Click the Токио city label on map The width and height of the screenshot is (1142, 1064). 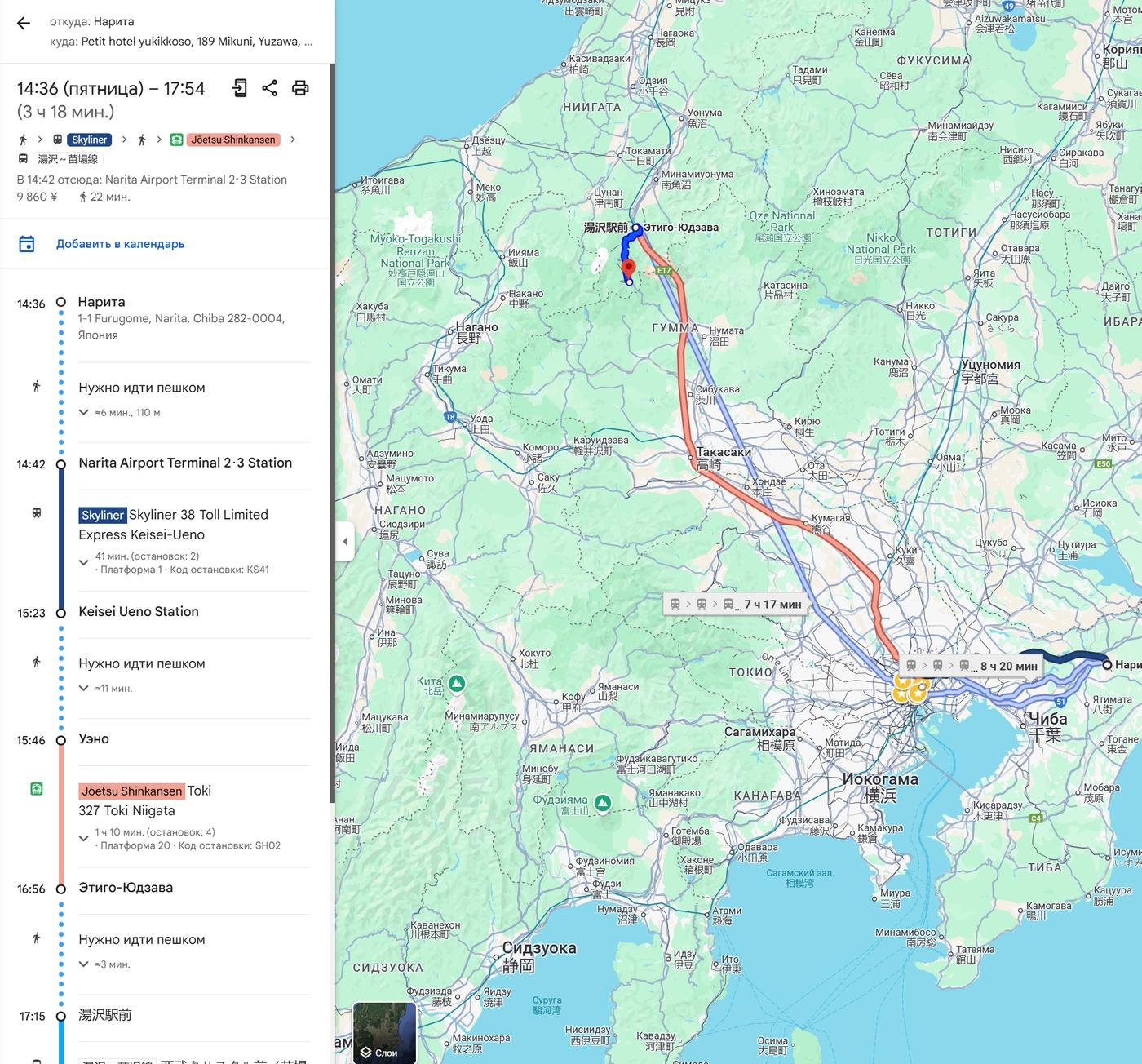750,672
